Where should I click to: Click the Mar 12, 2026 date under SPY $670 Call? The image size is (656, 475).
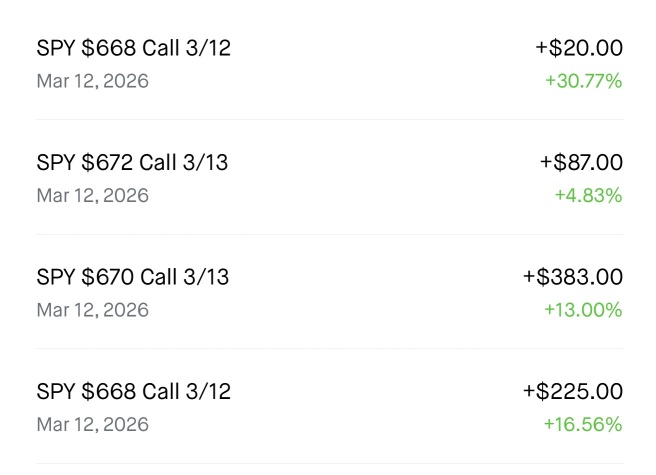click(x=92, y=310)
